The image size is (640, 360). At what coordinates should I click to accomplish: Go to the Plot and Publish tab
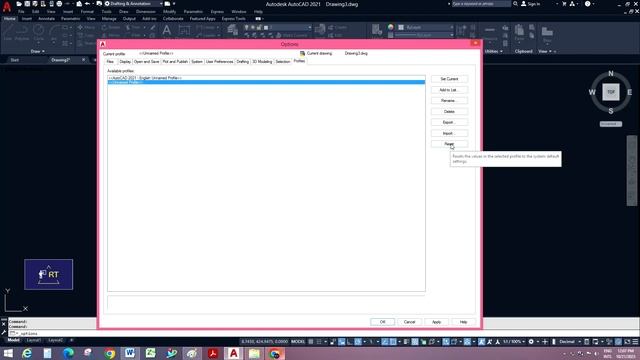click(175, 62)
